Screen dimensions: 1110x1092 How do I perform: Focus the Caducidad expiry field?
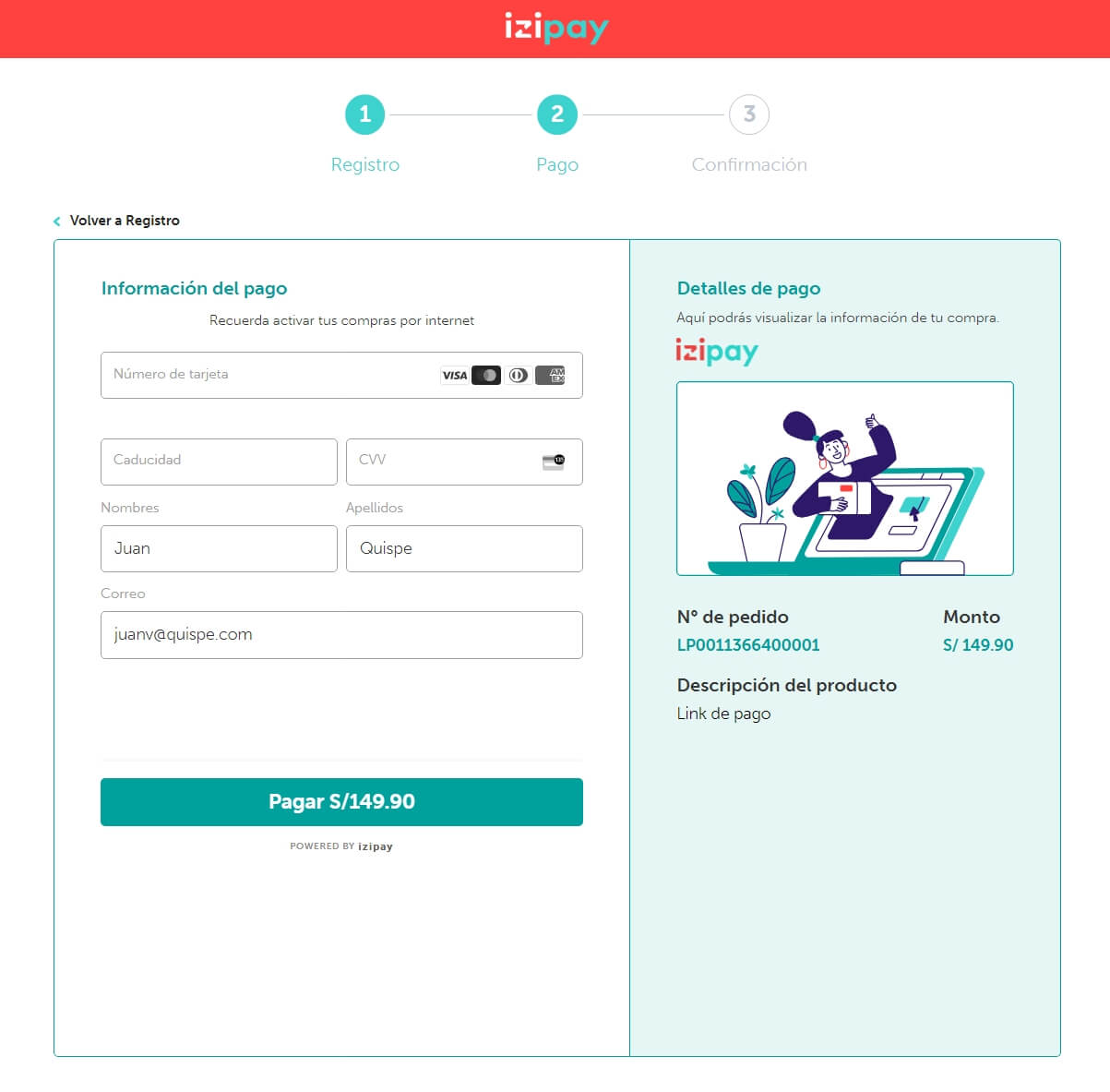click(x=219, y=462)
